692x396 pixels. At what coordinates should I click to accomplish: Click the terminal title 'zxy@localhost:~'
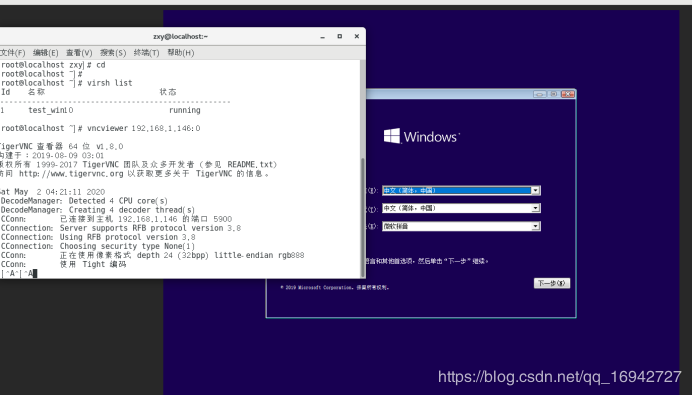pyautogui.click(x=181, y=37)
